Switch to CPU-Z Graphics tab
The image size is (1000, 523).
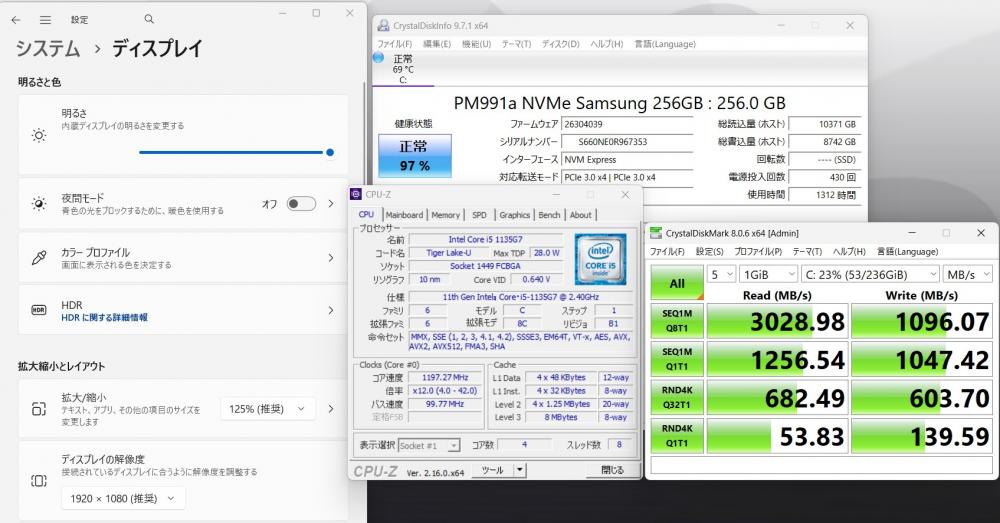pos(514,215)
